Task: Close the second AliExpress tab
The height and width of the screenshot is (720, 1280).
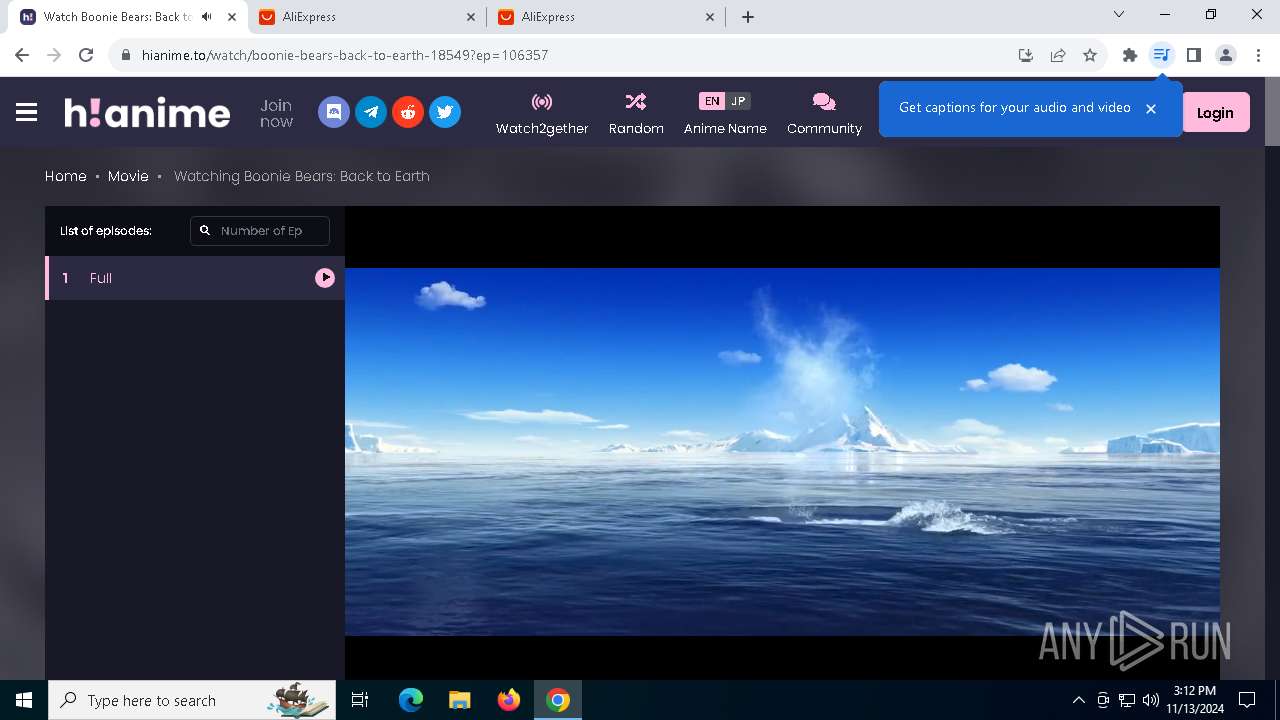Action: tap(711, 17)
